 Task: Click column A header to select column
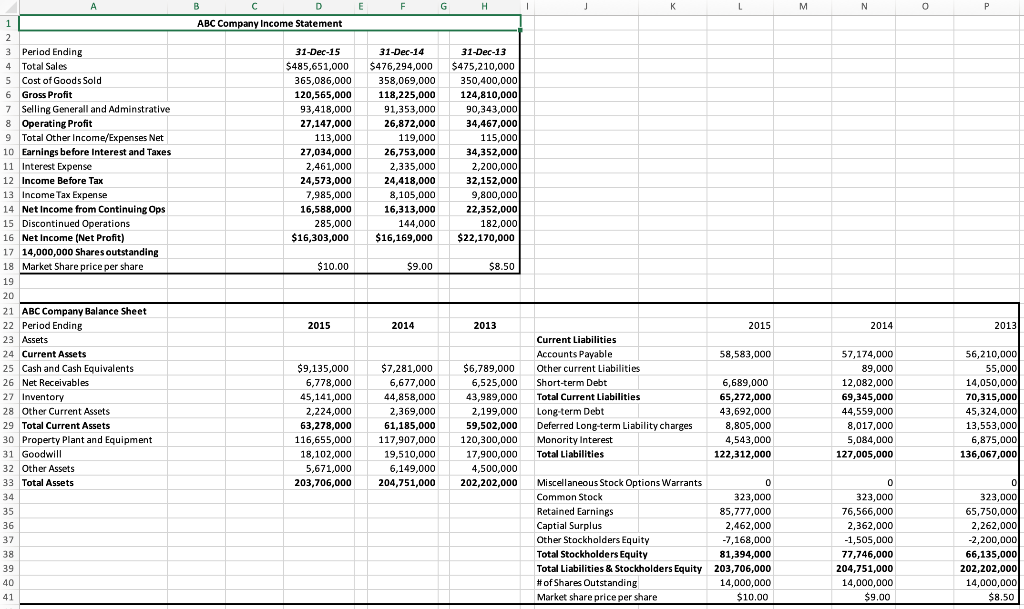93,6
